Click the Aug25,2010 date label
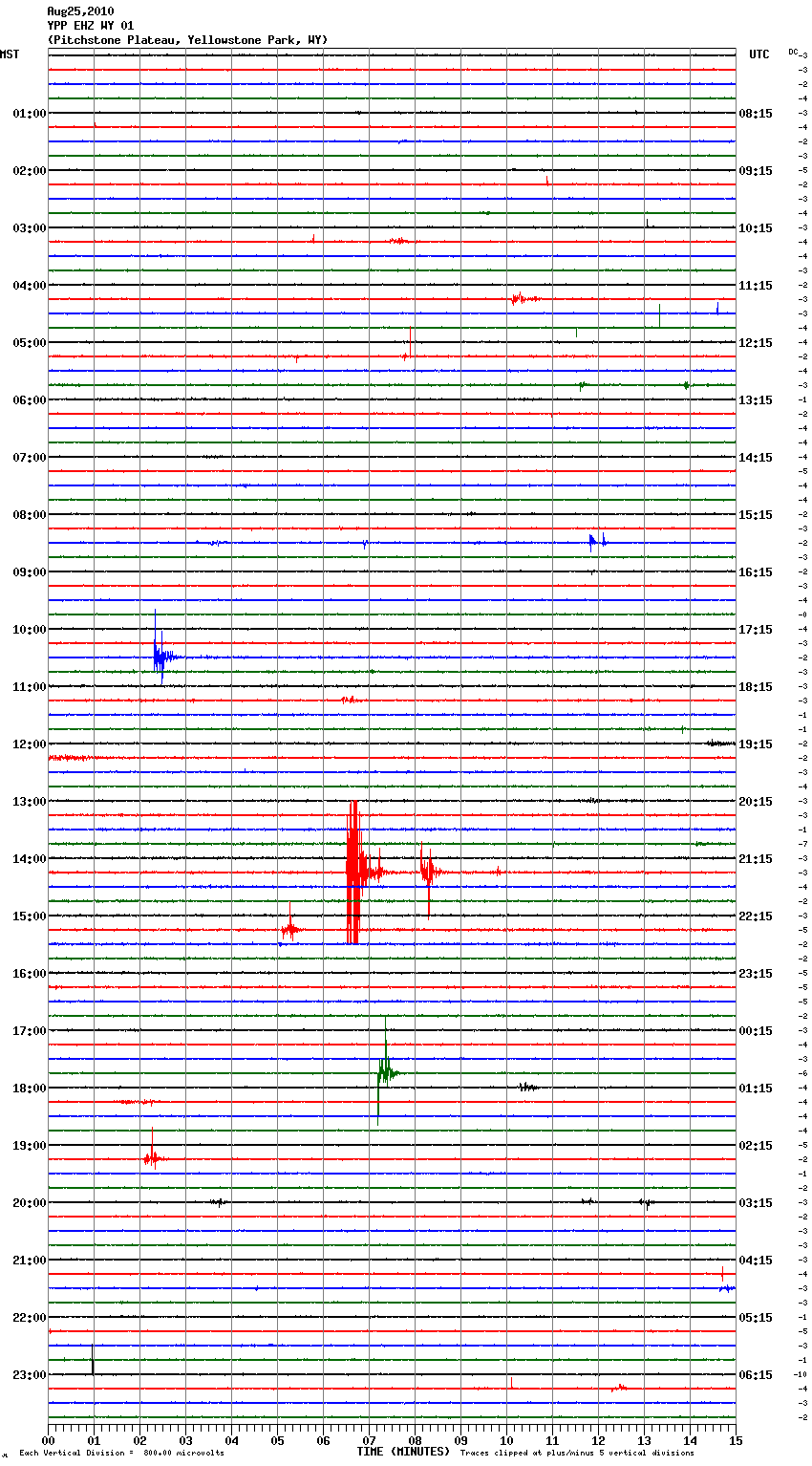The height and width of the screenshot is (1466, 812). 80,11
